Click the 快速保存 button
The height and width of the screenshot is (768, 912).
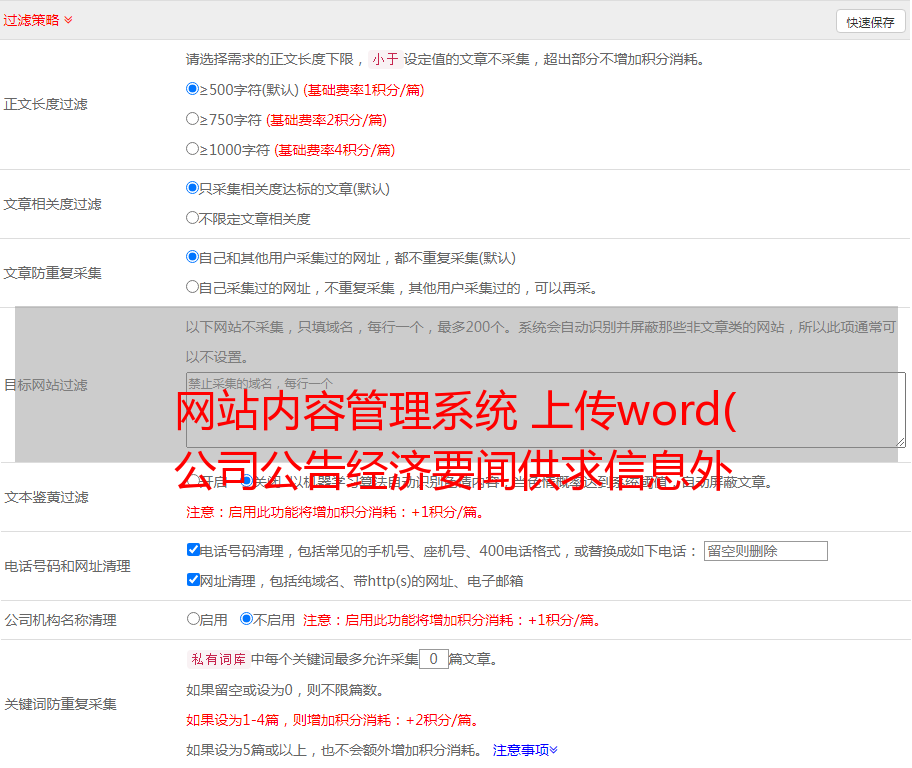coord(870,22)
